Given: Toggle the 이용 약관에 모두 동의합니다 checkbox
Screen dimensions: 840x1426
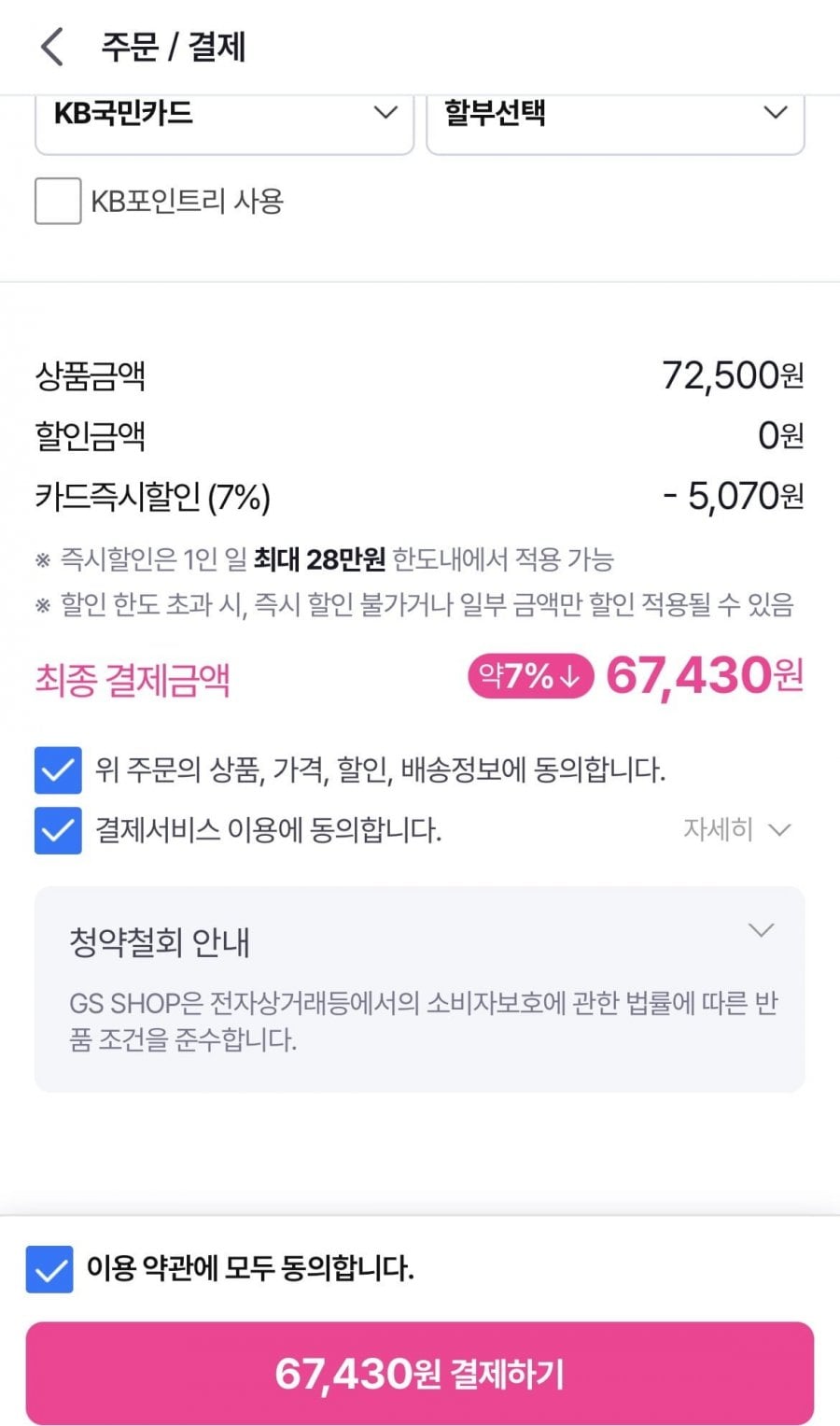Looking at the screenshot, I should (x=49, y=1269).
